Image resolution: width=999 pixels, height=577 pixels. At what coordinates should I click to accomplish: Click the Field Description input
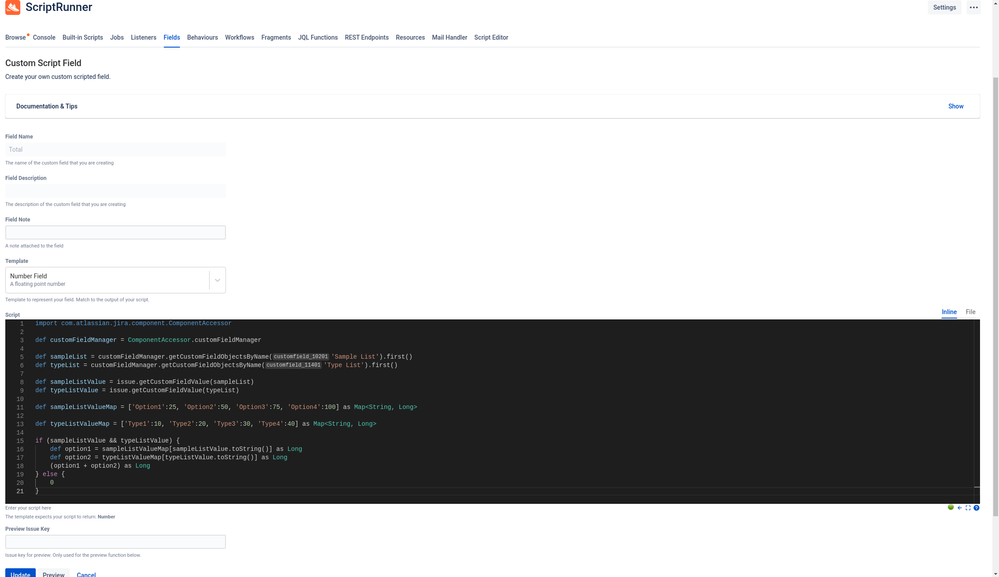tap(115, 191)
